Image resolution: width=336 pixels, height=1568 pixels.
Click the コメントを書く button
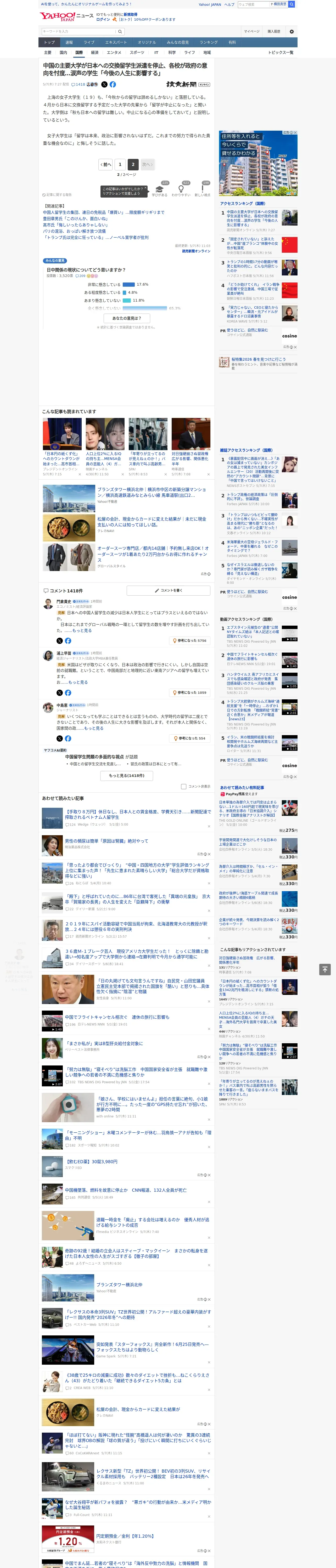(x=168, y=590)
